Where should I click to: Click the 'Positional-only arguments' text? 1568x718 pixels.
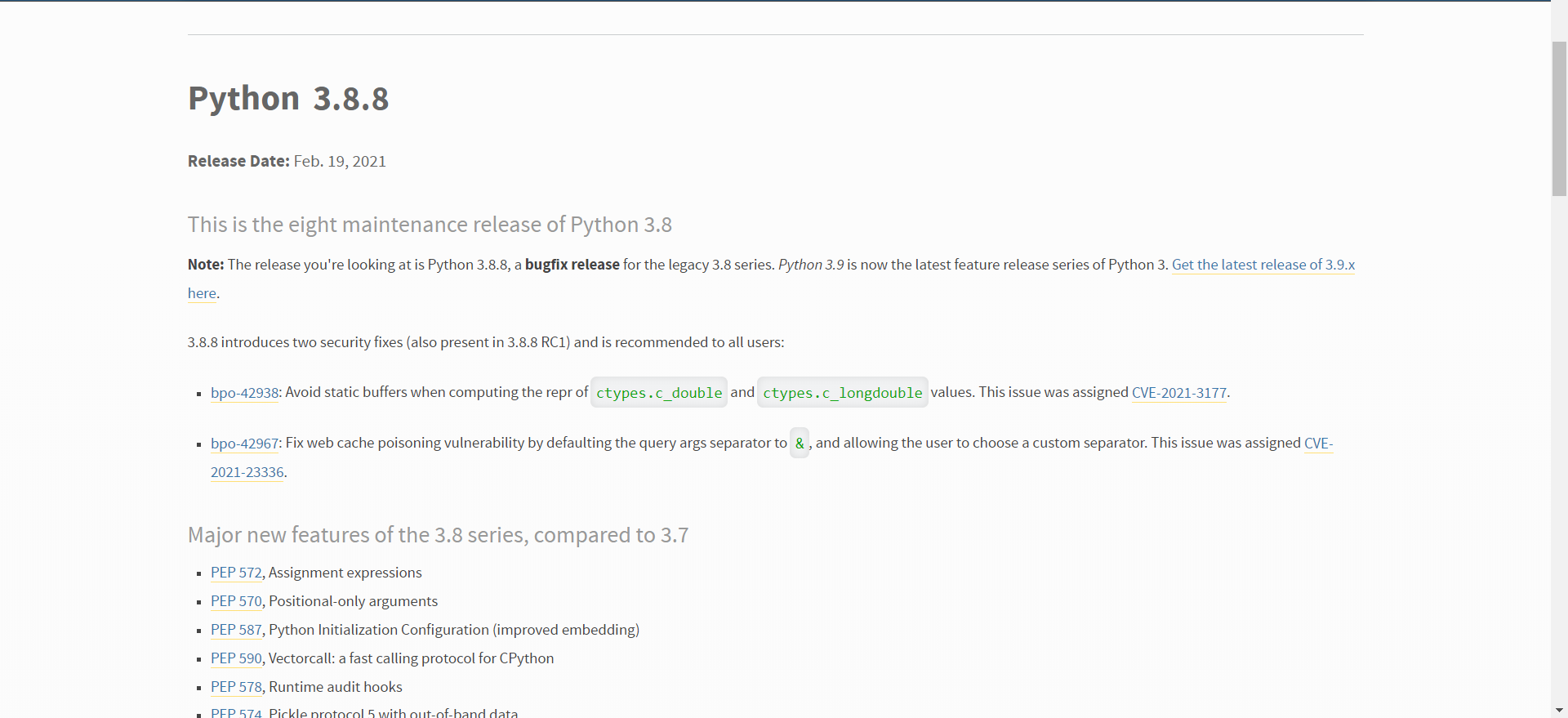click(x=354, y=601)
